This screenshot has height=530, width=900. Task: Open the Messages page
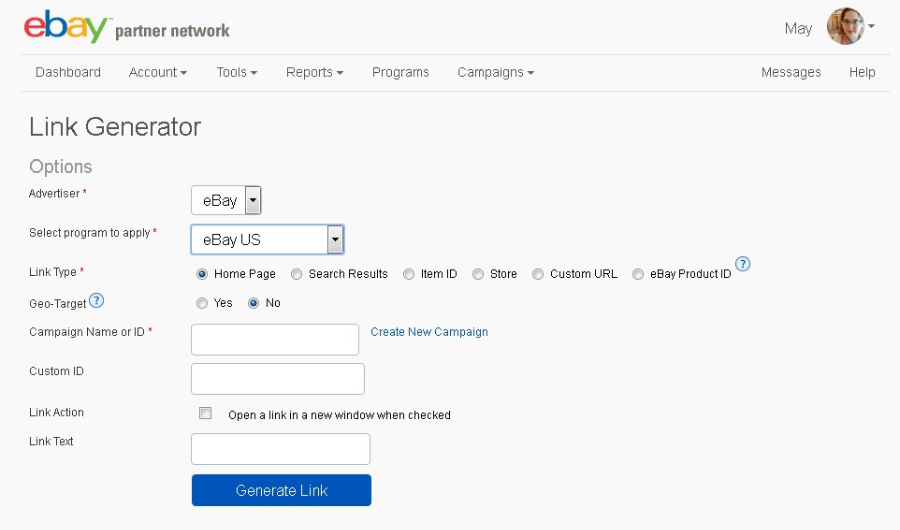tap(791, 72)
